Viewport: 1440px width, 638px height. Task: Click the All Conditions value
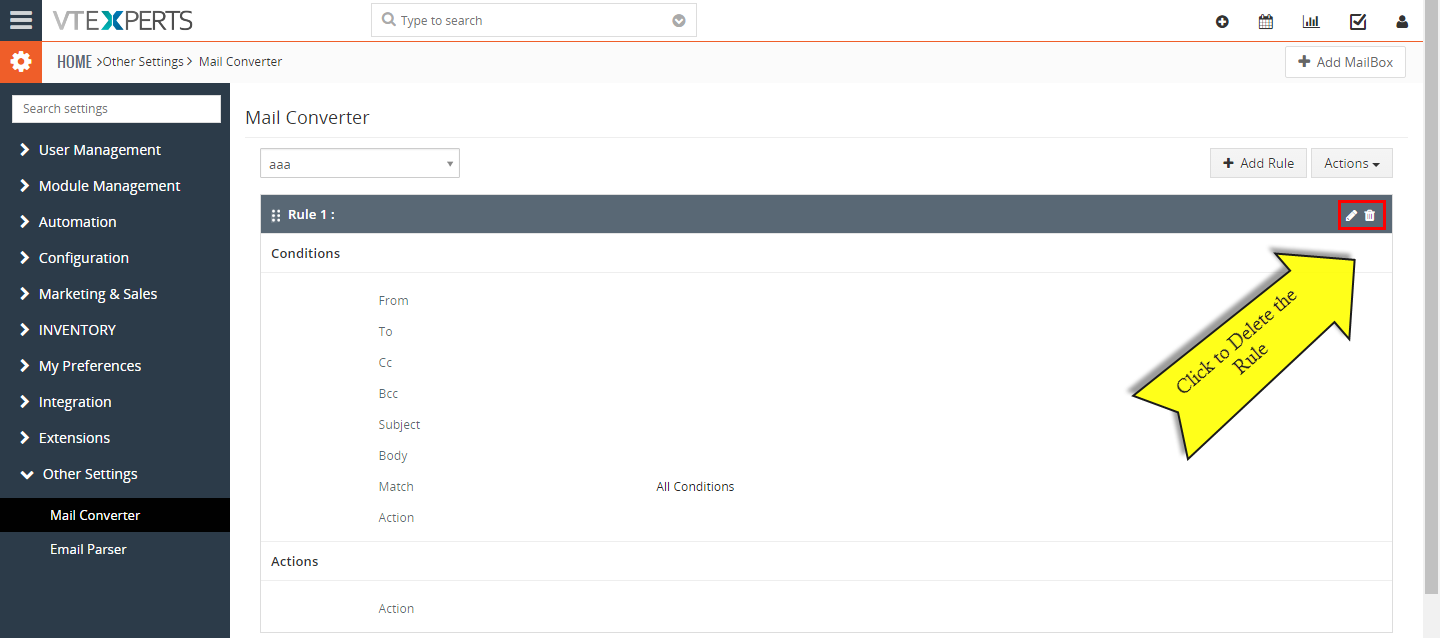[x=695, y=487]
